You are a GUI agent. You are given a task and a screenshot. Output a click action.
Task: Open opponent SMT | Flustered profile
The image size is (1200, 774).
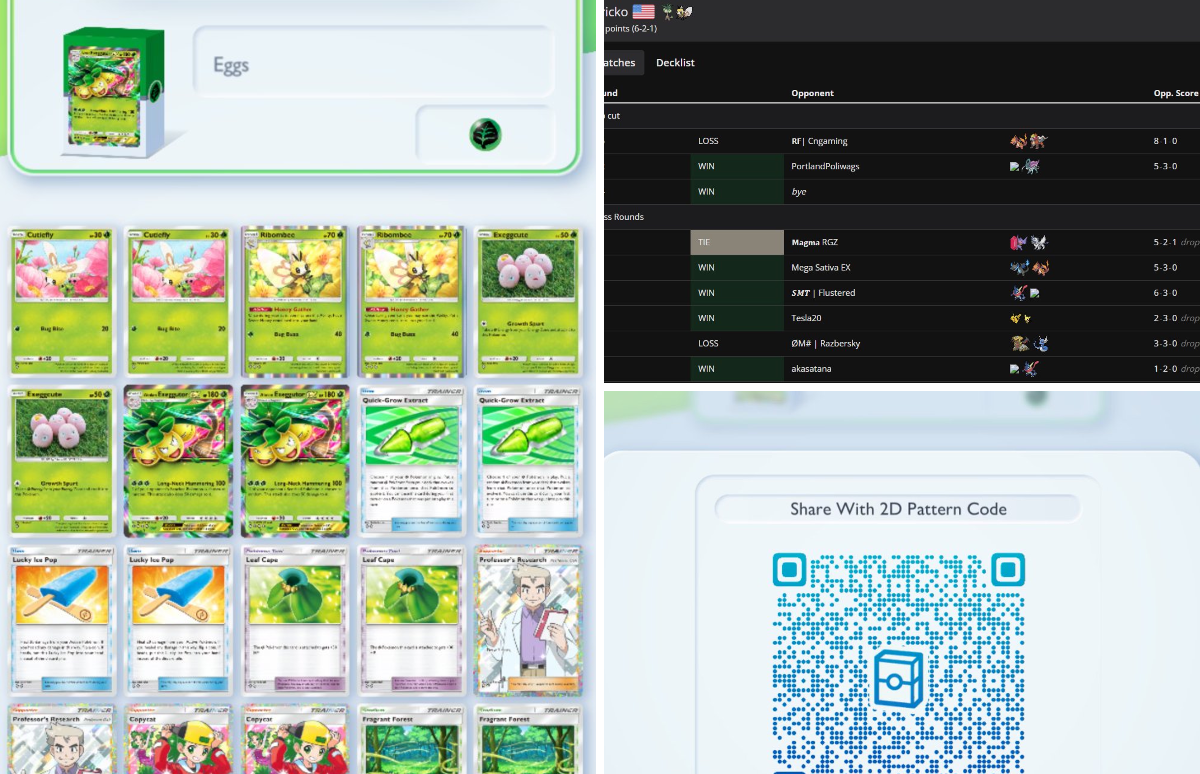point(823,293)
